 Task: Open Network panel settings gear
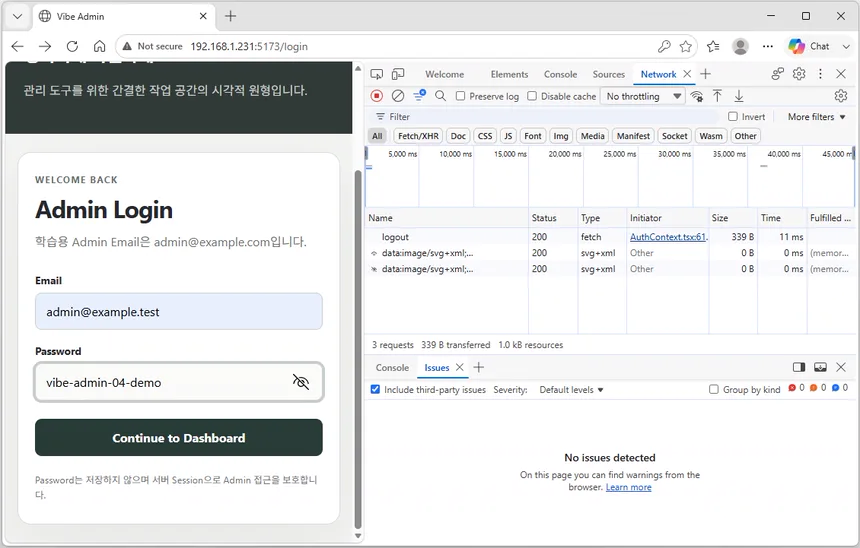pos(841,96)
